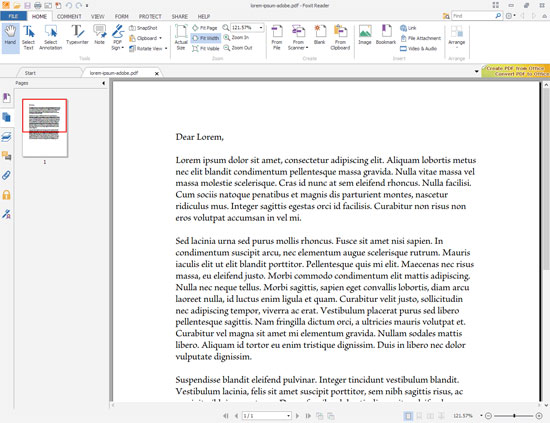Toggle Fit Page zoom mode

click(205, 28)
